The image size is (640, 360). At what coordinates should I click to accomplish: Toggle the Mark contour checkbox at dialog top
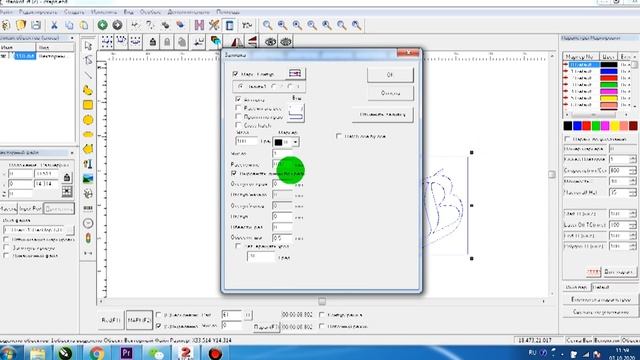[x=235, y=74]
